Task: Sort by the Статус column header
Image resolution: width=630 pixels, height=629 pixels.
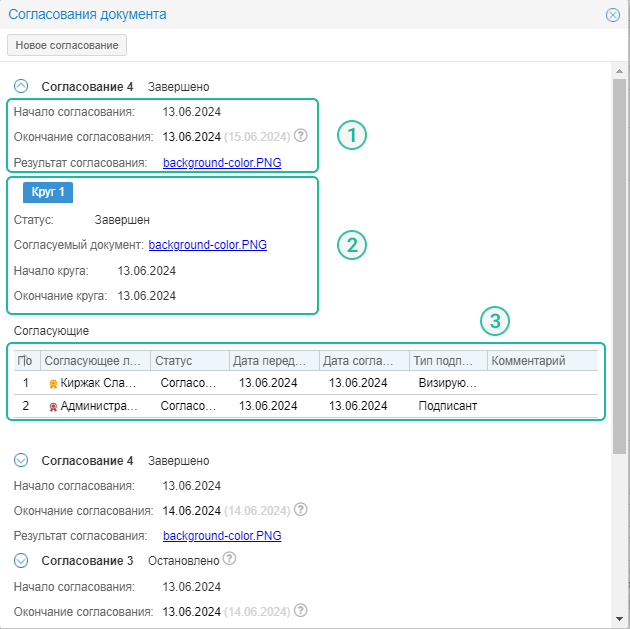Action: click(x=190, y=360)
